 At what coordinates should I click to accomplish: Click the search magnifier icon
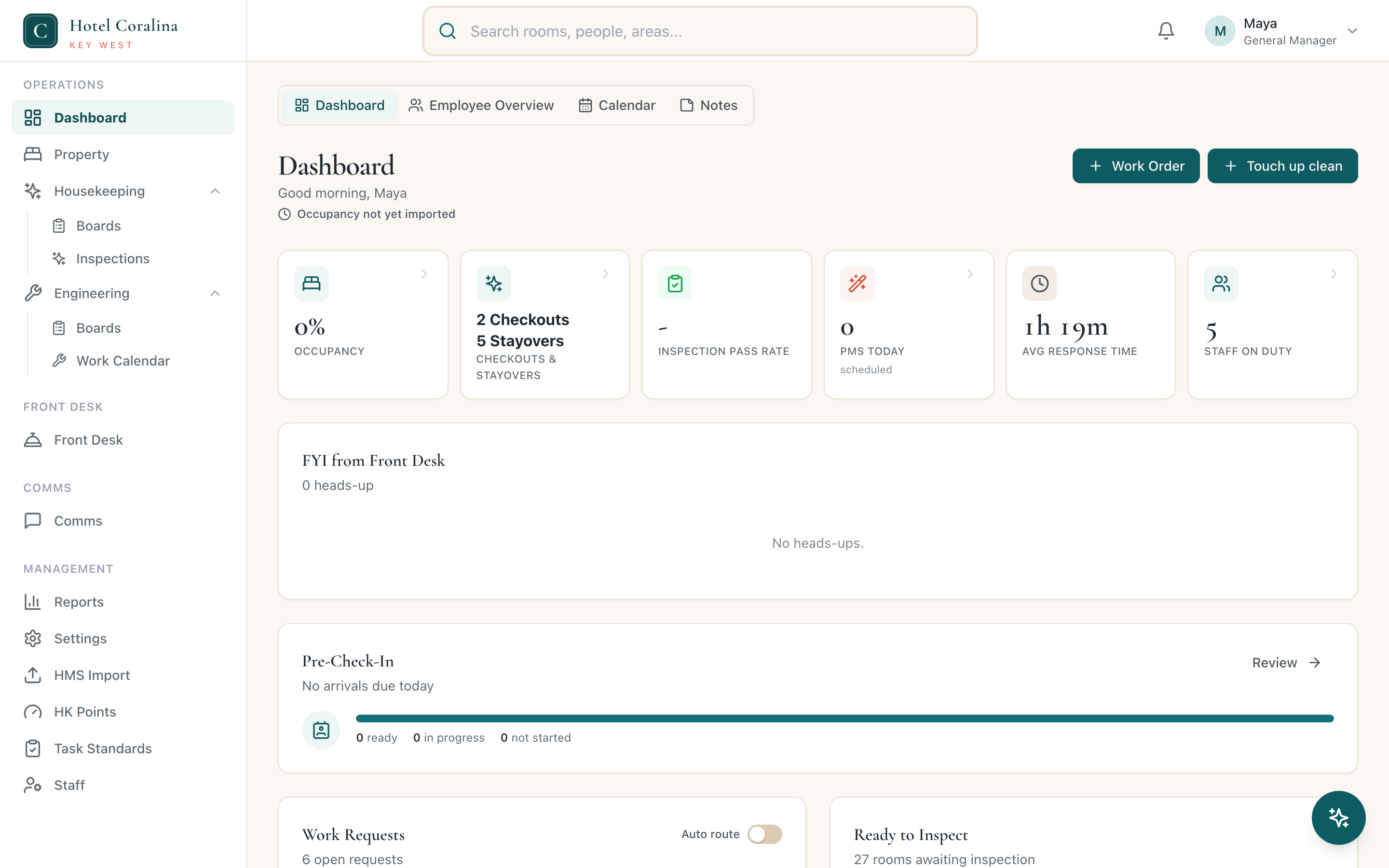[448, 31]
